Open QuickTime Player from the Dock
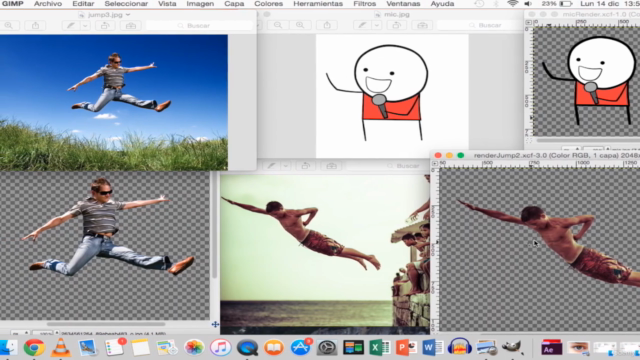The width and height of the screenshot is (640, 360). (x=247, y=348)
